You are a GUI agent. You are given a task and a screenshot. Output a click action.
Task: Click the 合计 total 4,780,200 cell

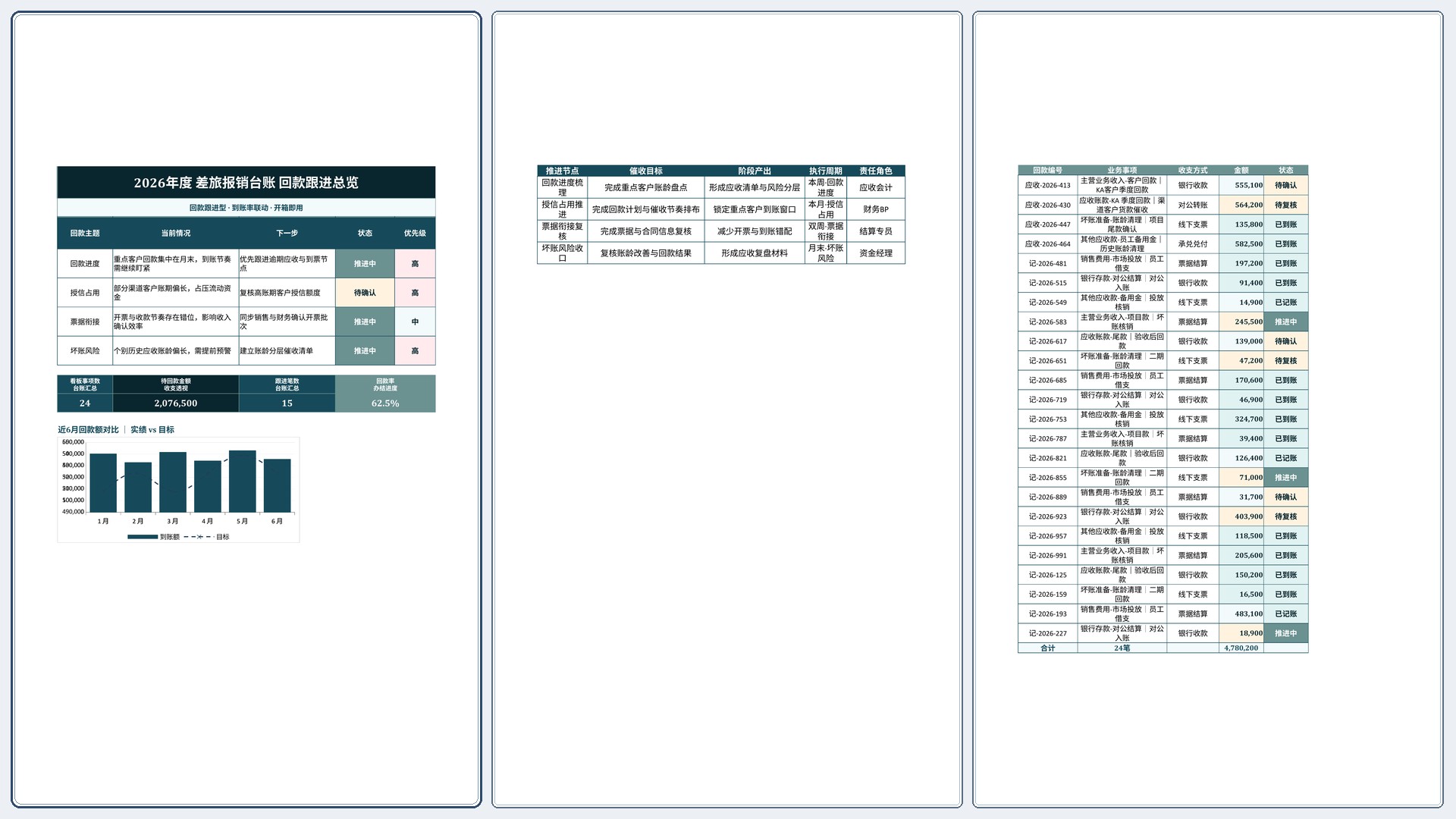(1241, 648)
